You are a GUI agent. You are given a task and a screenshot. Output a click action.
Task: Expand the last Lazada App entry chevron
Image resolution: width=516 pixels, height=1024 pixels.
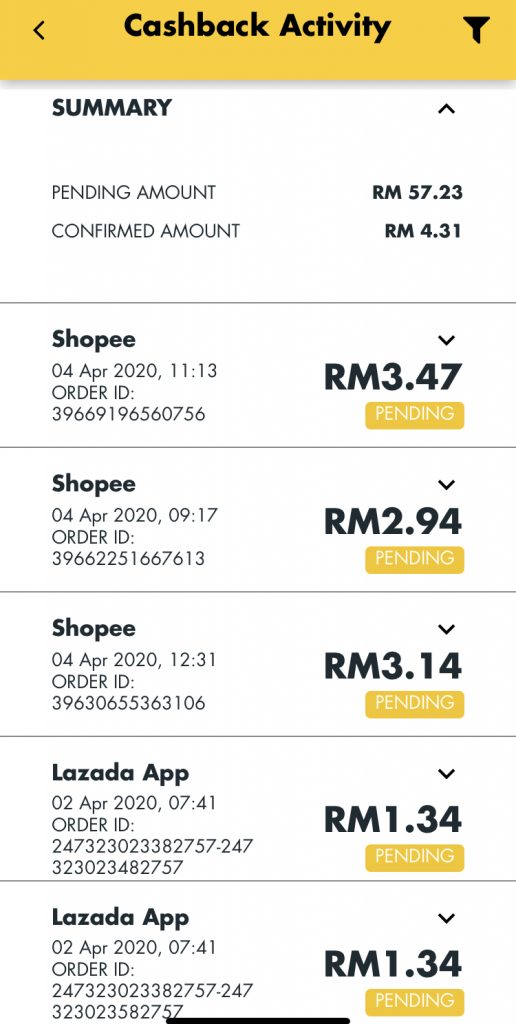pos(446,918)
